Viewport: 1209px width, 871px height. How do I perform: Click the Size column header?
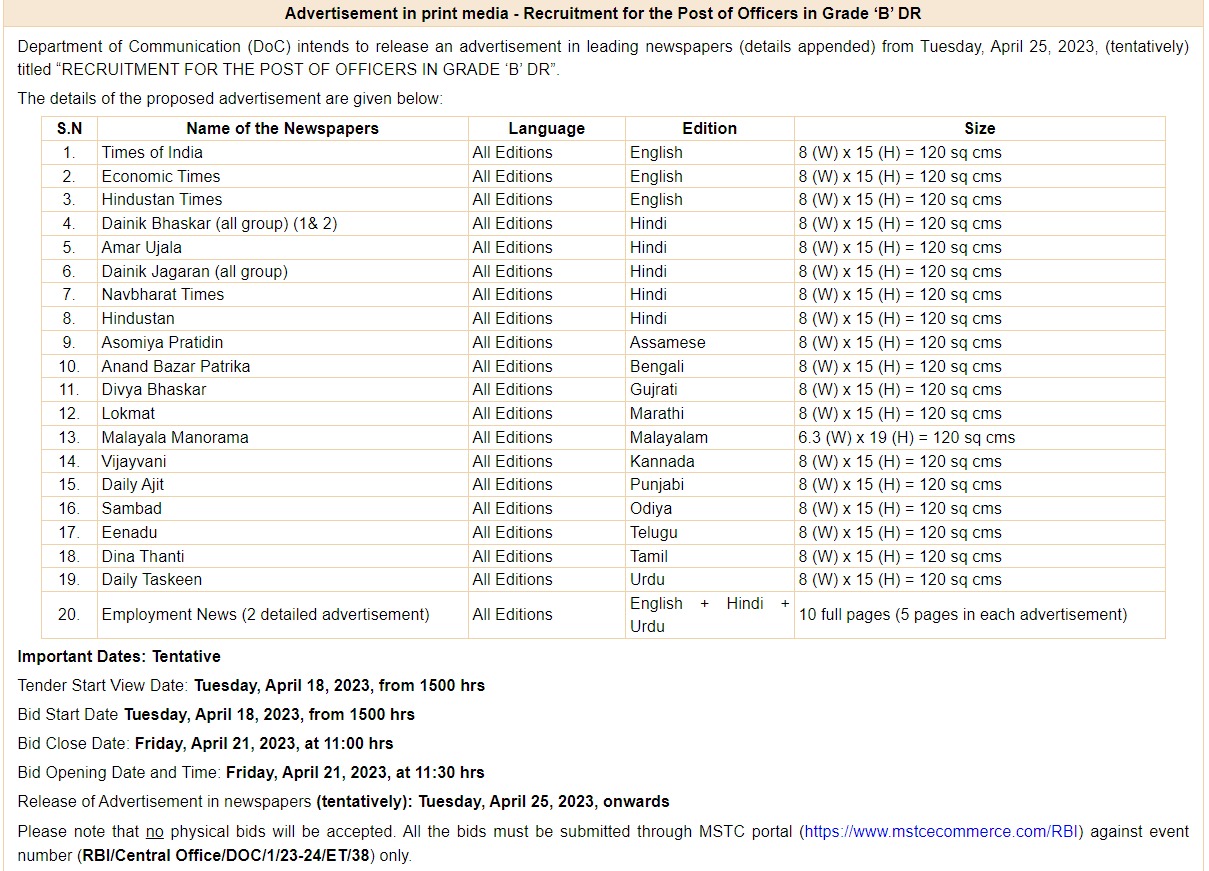coord(980,128)
